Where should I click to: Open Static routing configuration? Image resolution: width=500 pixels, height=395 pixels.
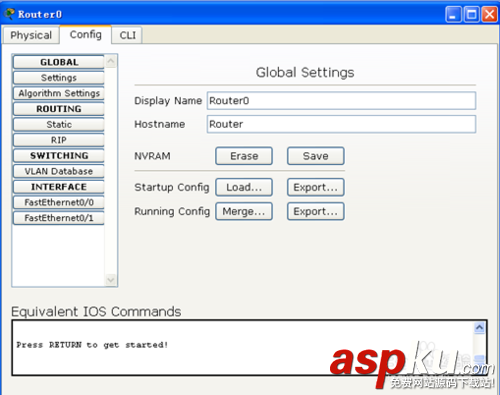coord(59,124)
